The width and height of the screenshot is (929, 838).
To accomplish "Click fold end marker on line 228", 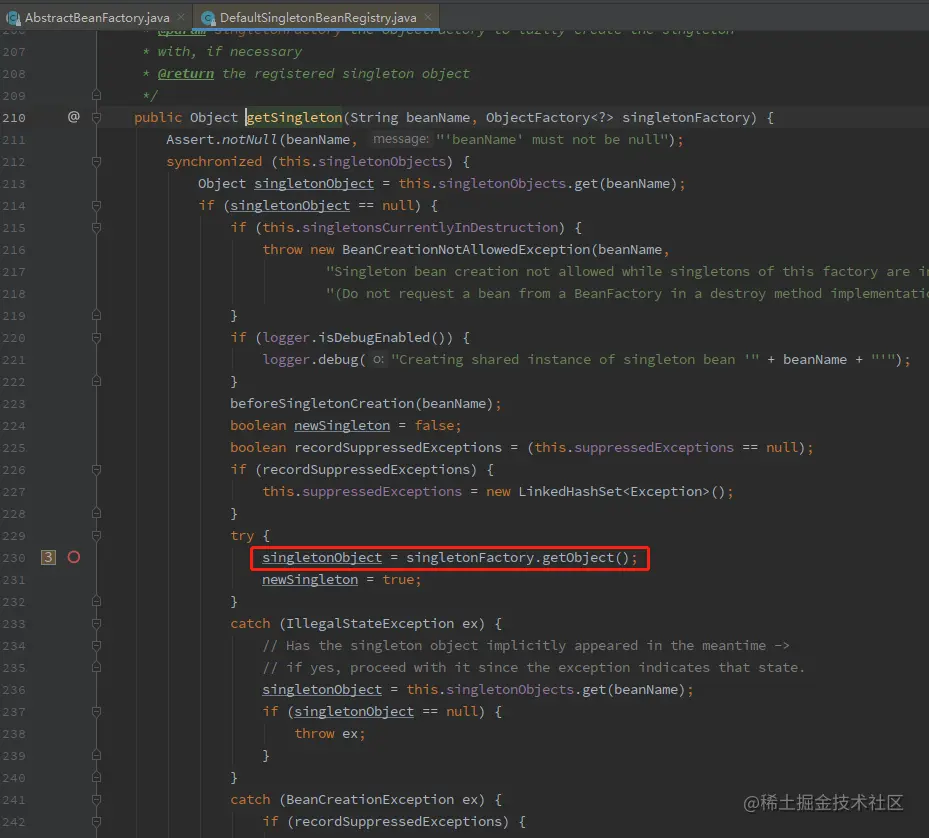I will 97,513.
